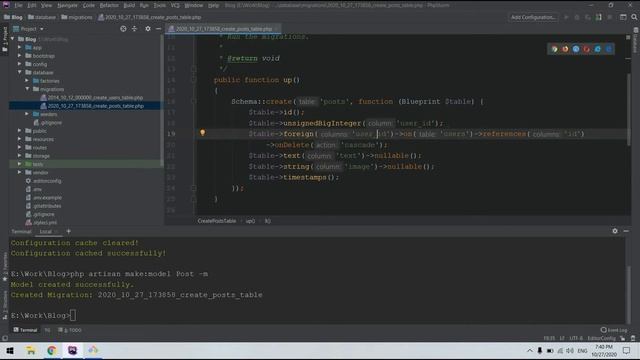The width and height of the screenshot is (640, 360).
Task: Open the View menu
Action: click(x=47, y=5)
